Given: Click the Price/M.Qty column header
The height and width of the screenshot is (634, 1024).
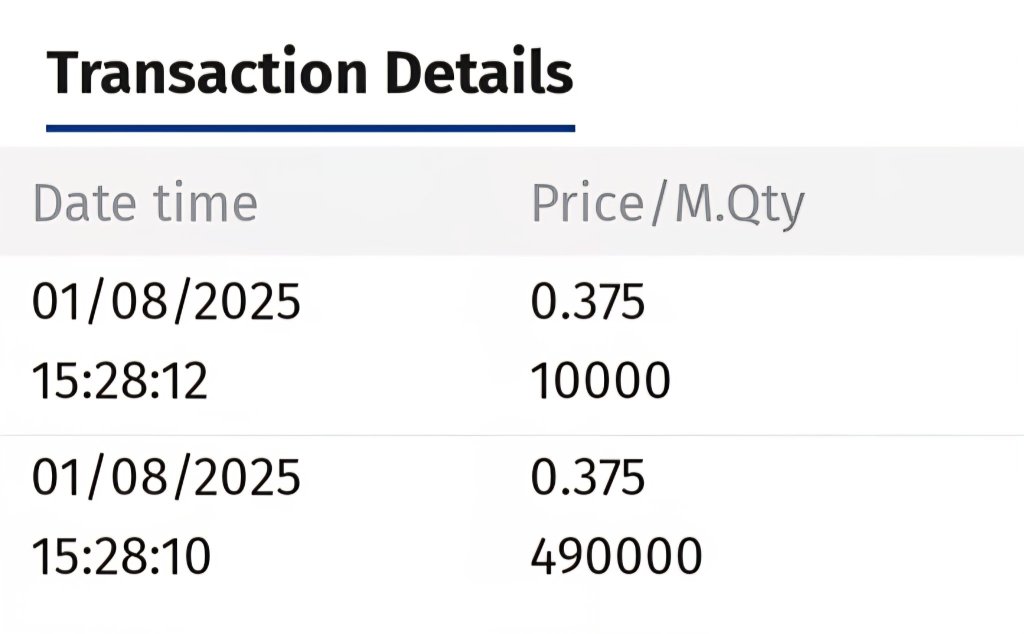Looking at the screenshot, I should pos(667,205).
